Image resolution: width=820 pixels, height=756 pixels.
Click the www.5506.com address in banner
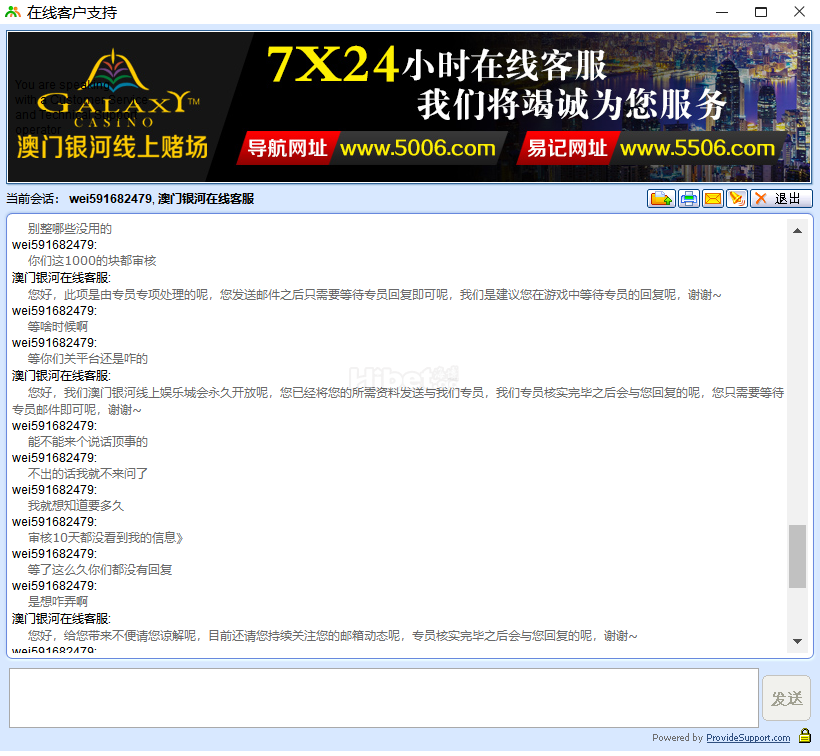[x=697, y=149]
